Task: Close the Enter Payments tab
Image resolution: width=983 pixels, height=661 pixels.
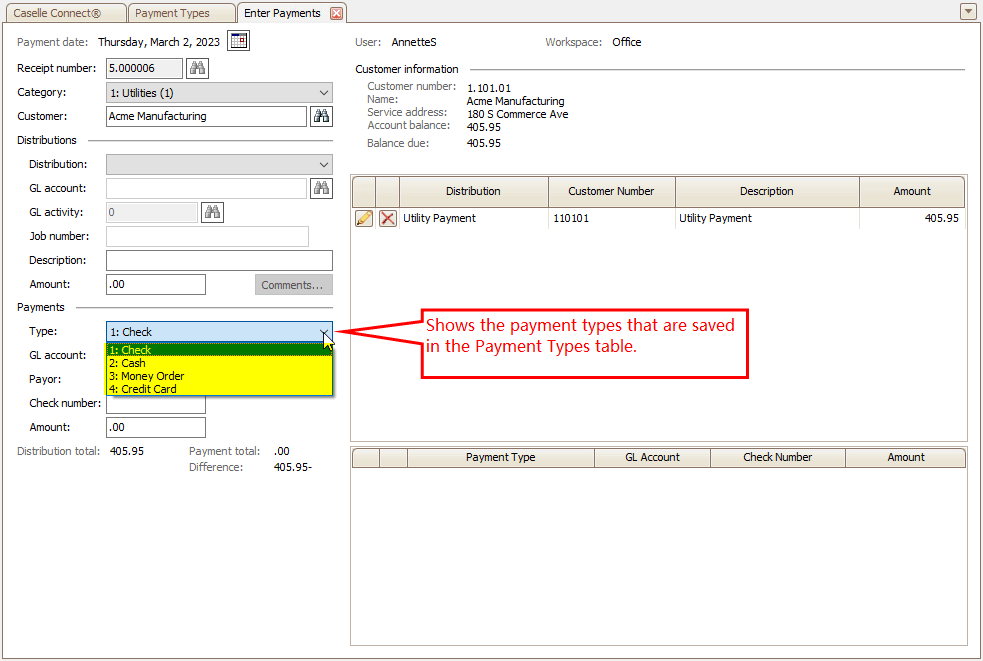Action: 336,13
